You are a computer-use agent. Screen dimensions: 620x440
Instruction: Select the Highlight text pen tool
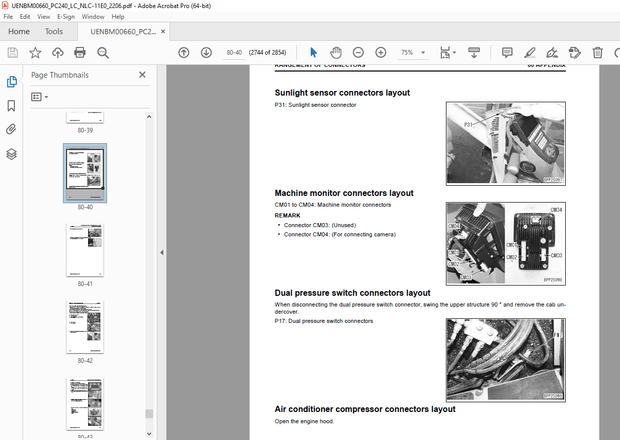(x=529, y=52)
